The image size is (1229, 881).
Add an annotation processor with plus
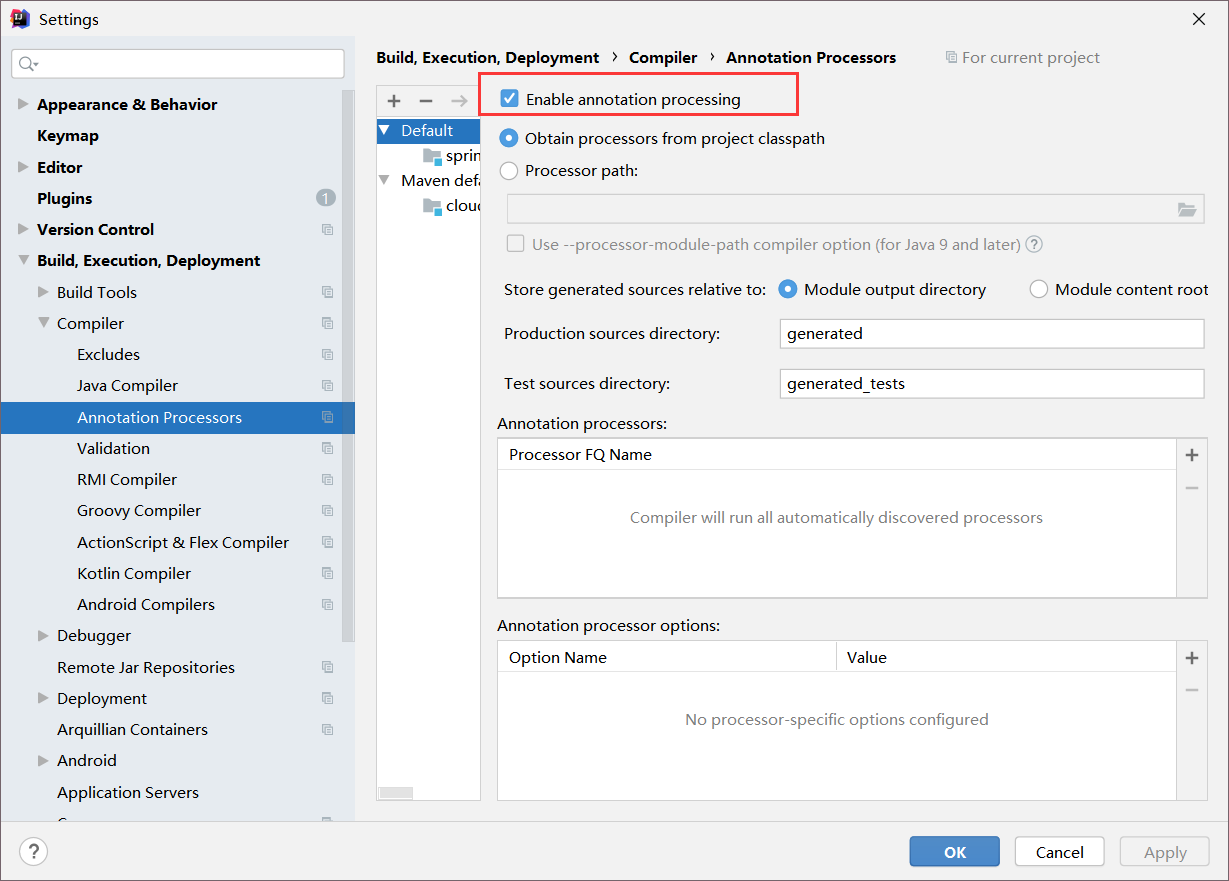point(1192,455)
